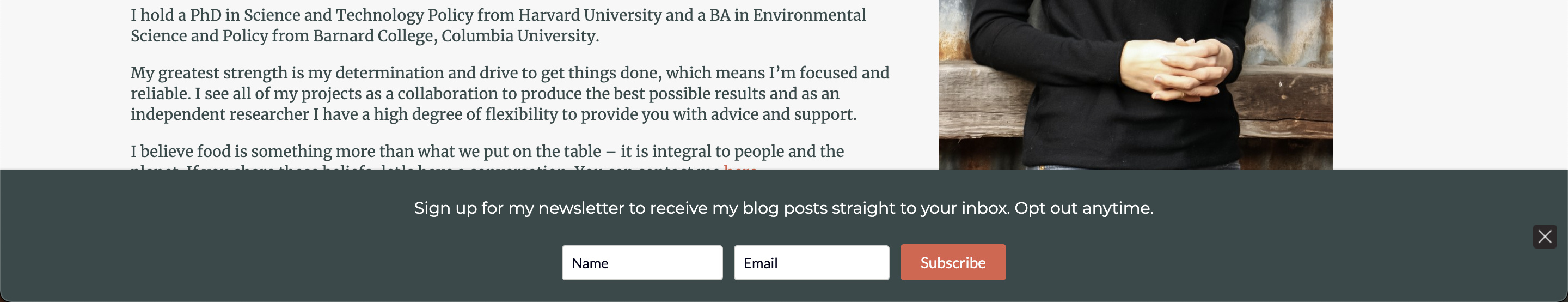Click the photo of the person in black sweater
Viewport: 1568px width, 302px height.
[1135, 84]
